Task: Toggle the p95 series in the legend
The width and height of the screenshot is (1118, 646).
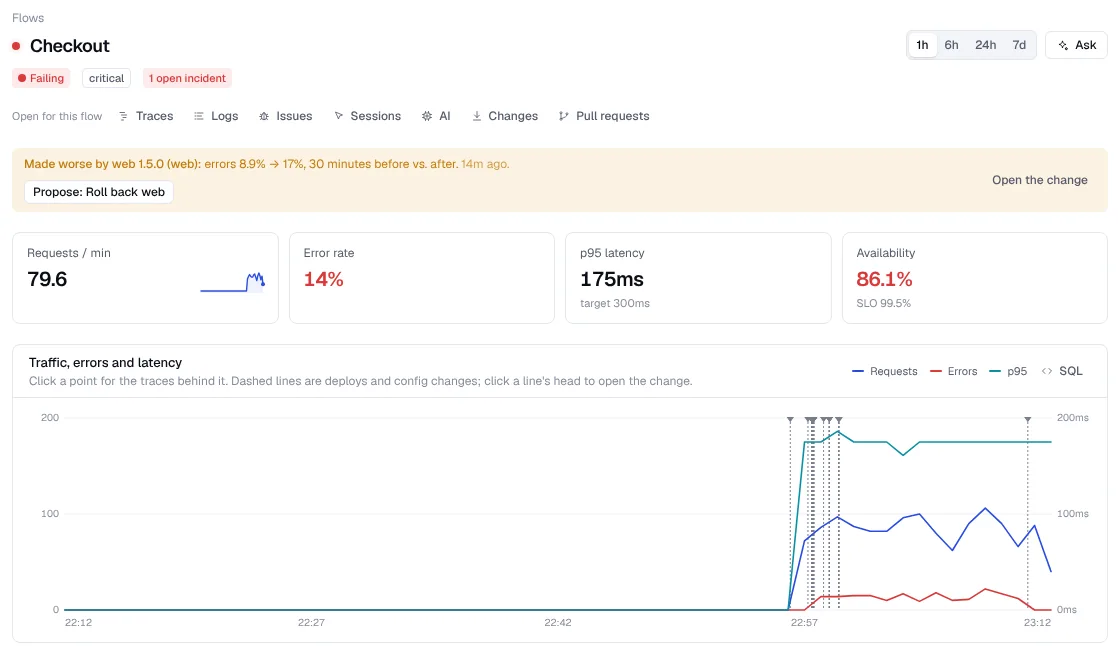Action: pos(1008,371)
